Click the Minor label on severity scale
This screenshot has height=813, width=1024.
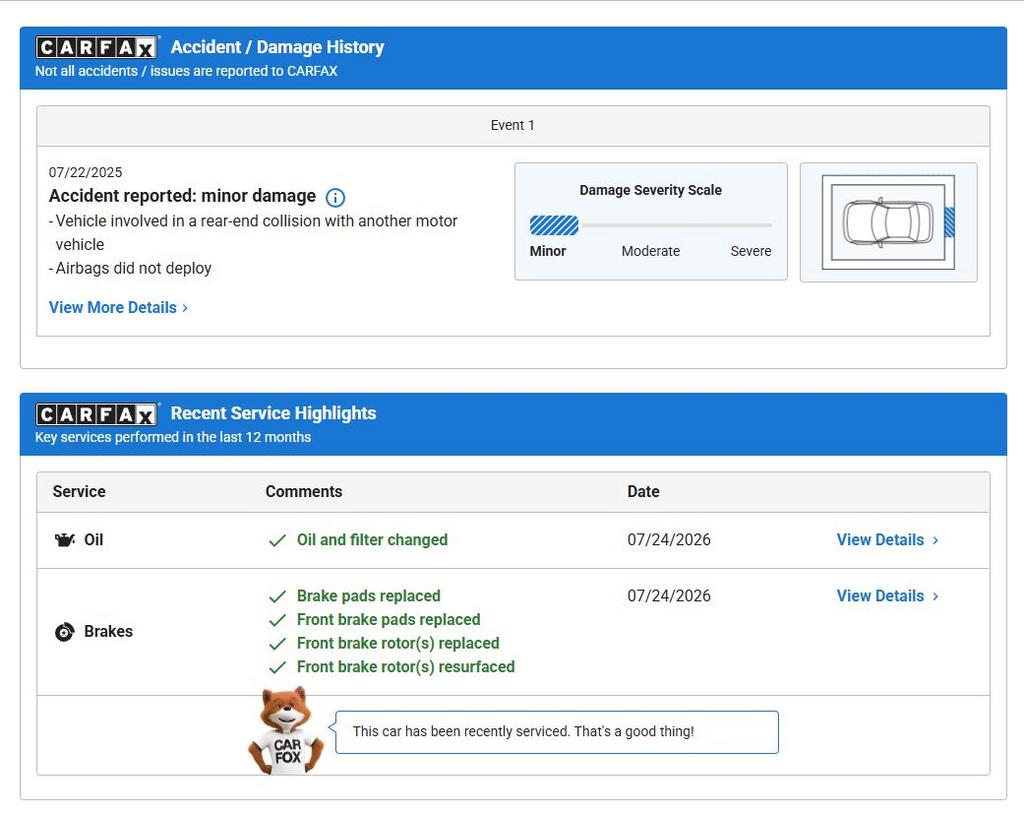[547, 251]
